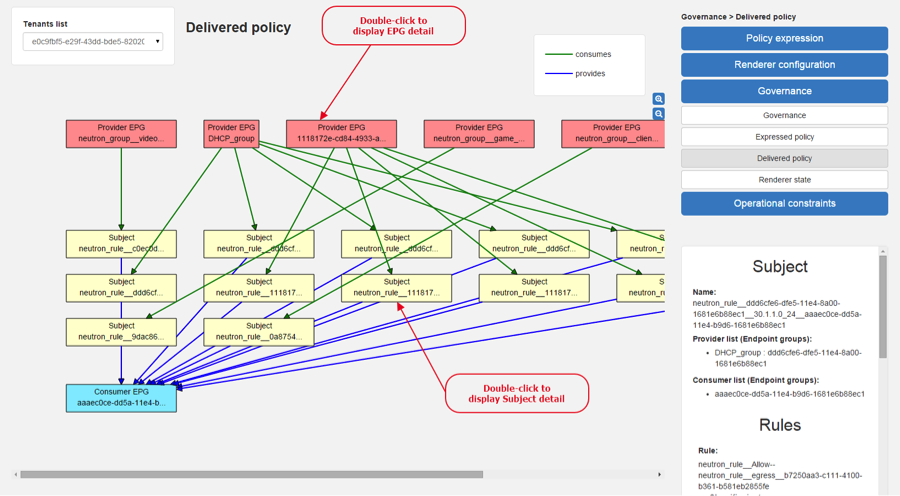Select Subject neutron_rule__c0ec0d node
This screenshot has width=900, height=496.
(x=121, y=244)
